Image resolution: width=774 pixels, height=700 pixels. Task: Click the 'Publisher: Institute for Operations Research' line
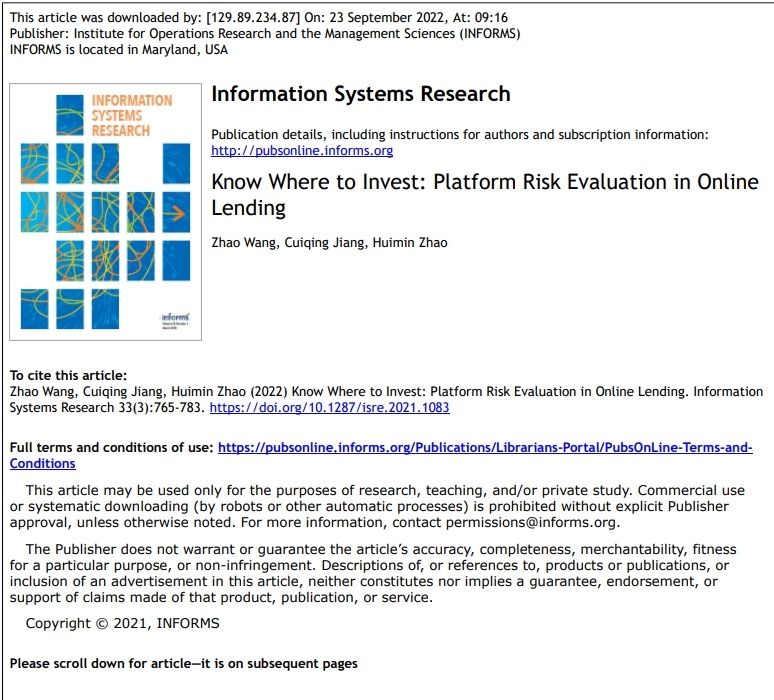tap(265, 34)
